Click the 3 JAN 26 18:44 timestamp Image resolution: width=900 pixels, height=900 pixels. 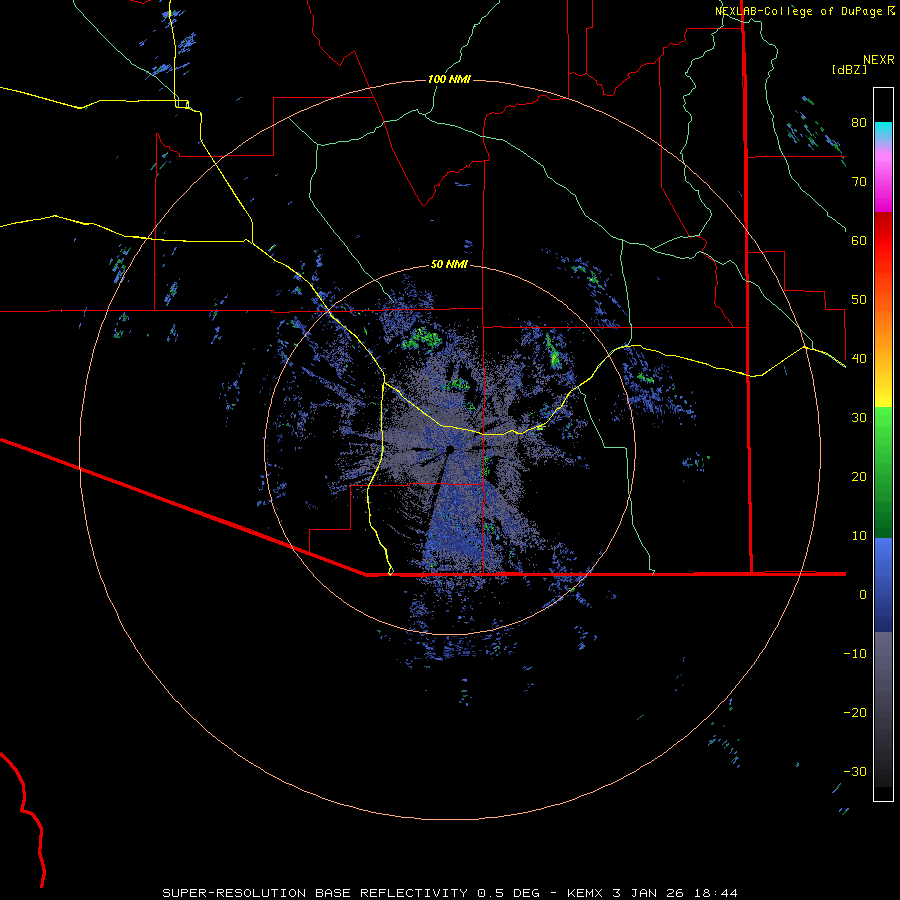(677, 893)
